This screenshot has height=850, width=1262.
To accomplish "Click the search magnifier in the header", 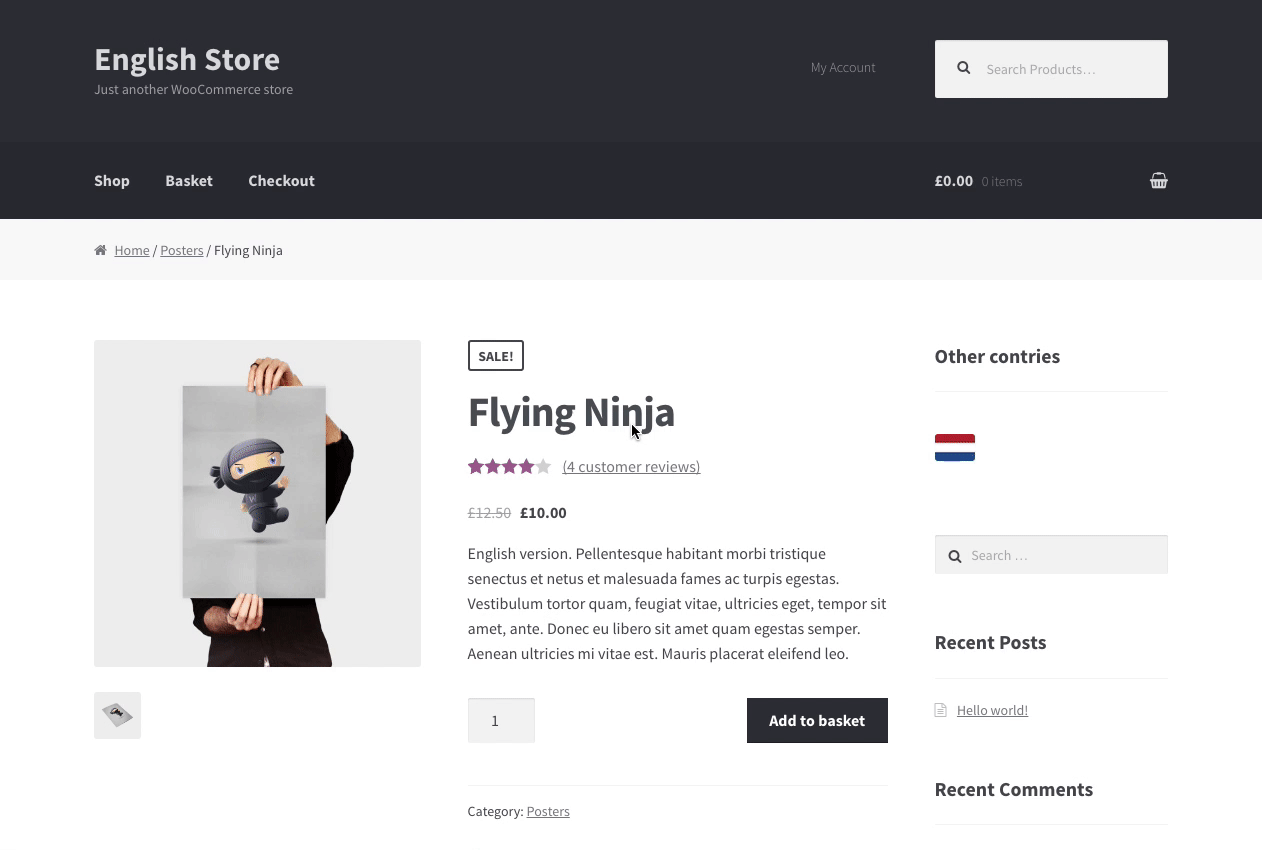I will tap(963, 67).
